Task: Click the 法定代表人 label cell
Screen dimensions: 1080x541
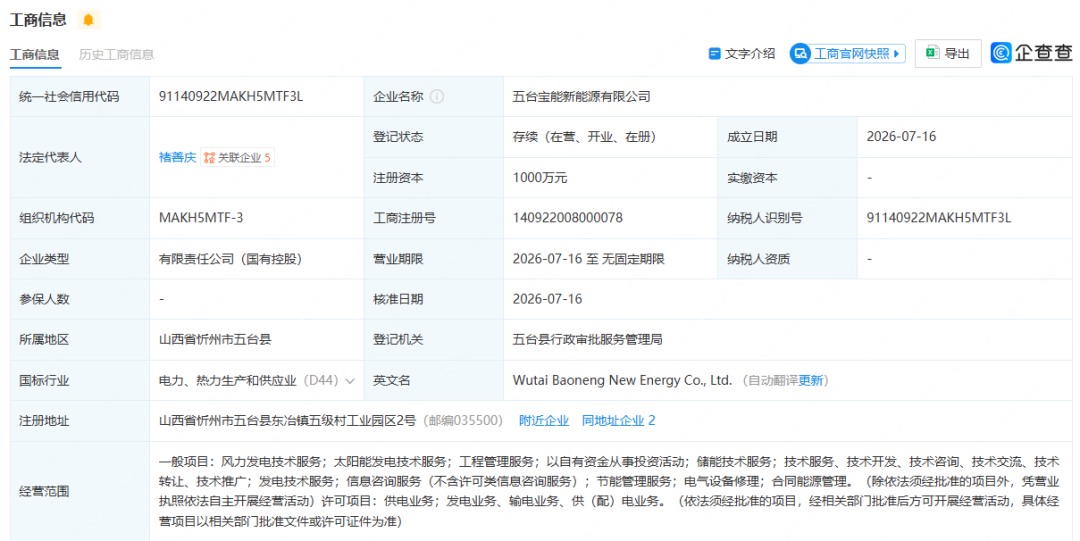Action: pyautogui.click(x=80, y=157)
